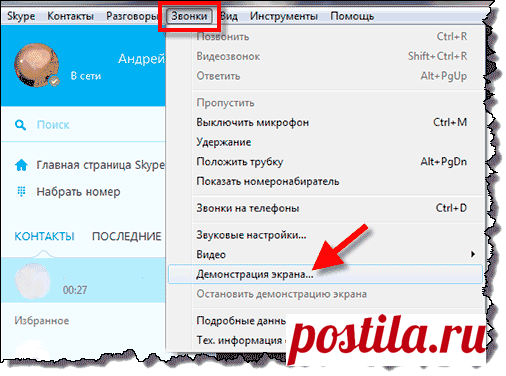The image size is (506, 376).
Task: Select Остановить демонстрацию экрана
Action: pos(325,294)
